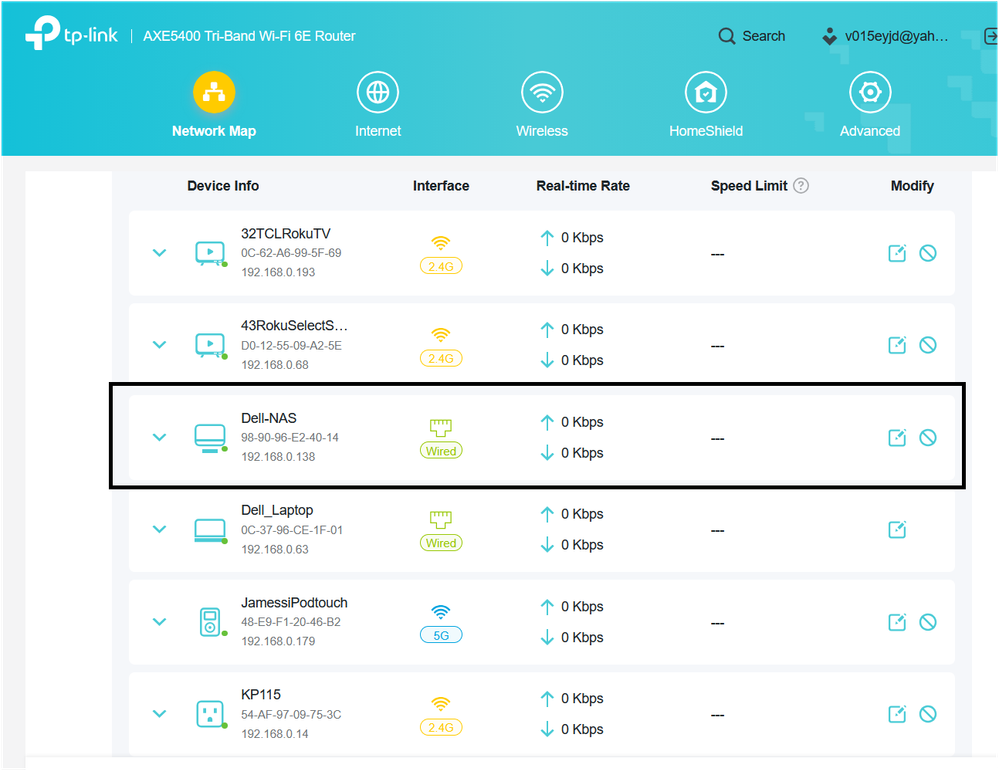Expand the KP115 device row
The width and height of the screenshot is (999, 771).
pos(159,714)
